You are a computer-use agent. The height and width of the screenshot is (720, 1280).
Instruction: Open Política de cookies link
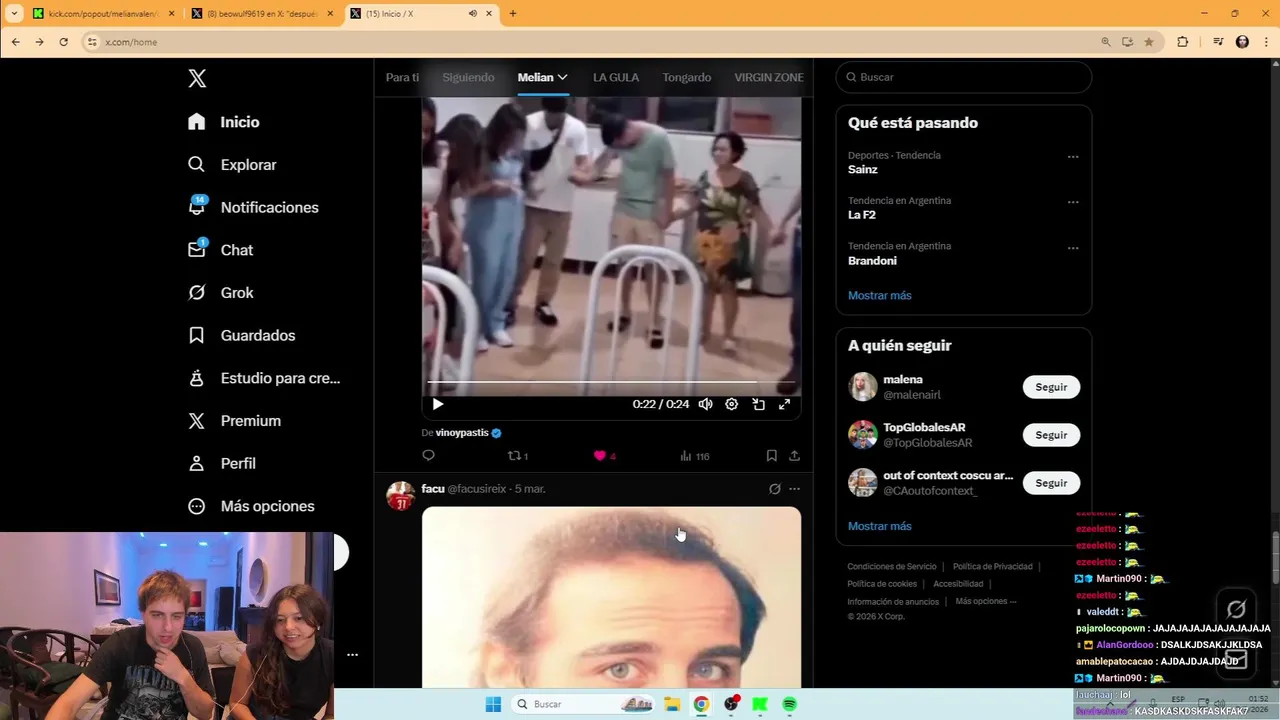point(882,584)
